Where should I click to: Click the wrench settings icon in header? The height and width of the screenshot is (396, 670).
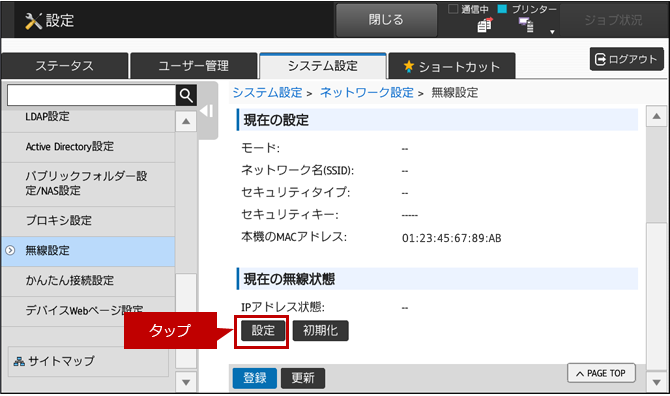point(33,21)
